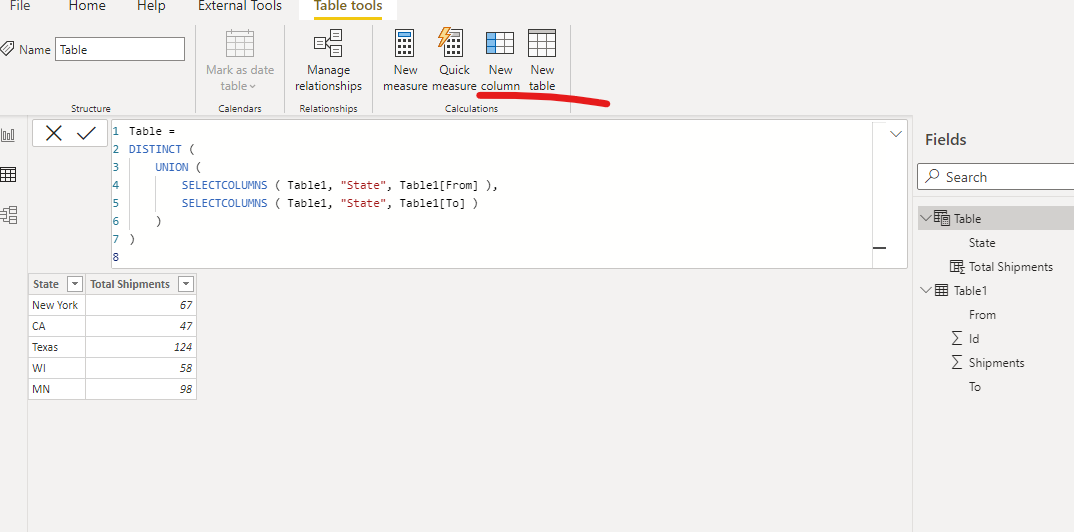Click Total Shipments calculated column icon
The width and height of the screenshot is (1074, 532).
click(957, 266)
